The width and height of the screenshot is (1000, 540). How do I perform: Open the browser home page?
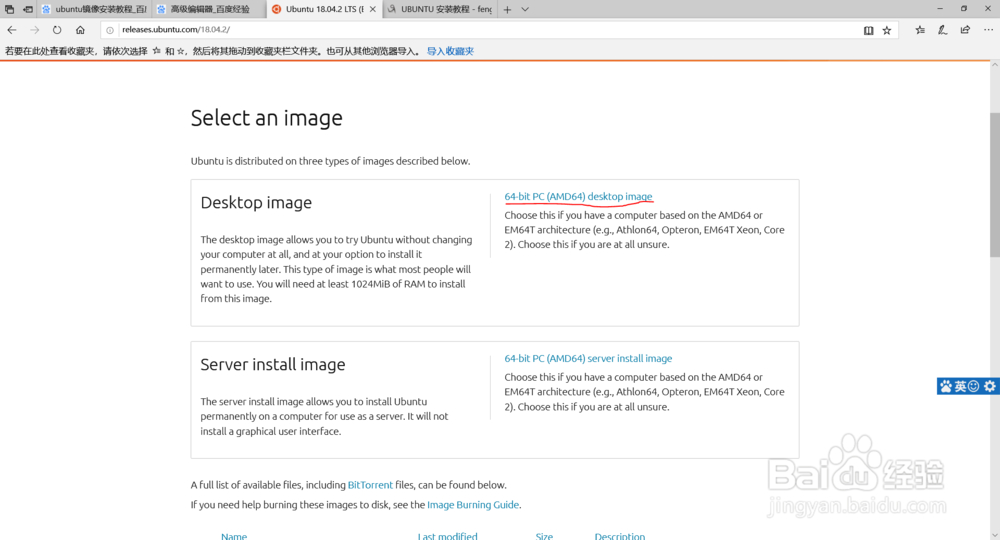pos(80,30)
